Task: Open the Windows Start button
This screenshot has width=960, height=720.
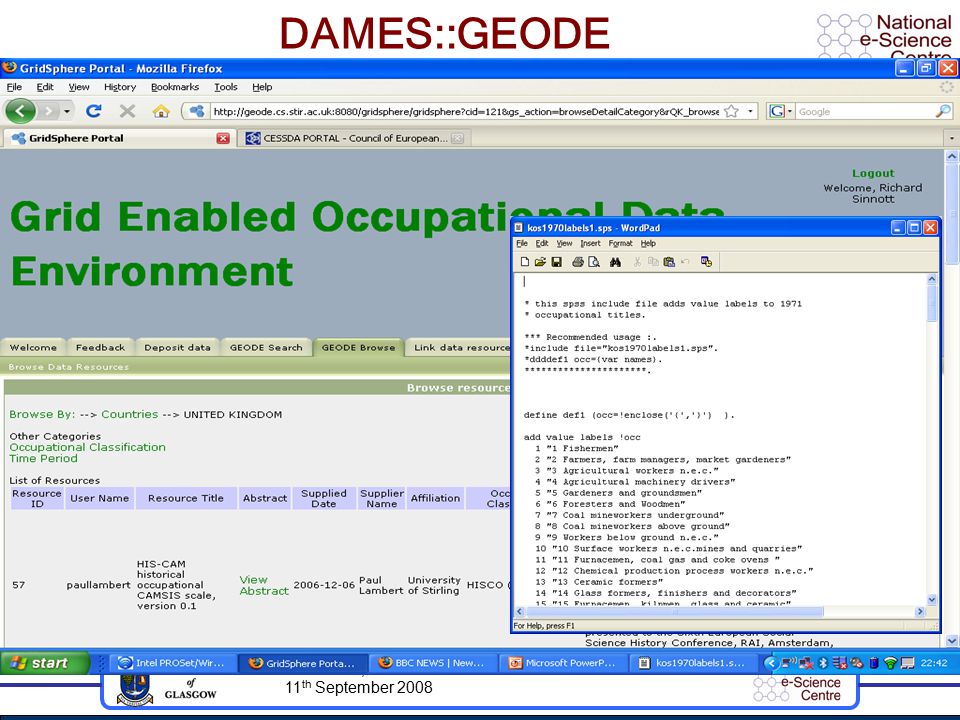Action: 44,662
